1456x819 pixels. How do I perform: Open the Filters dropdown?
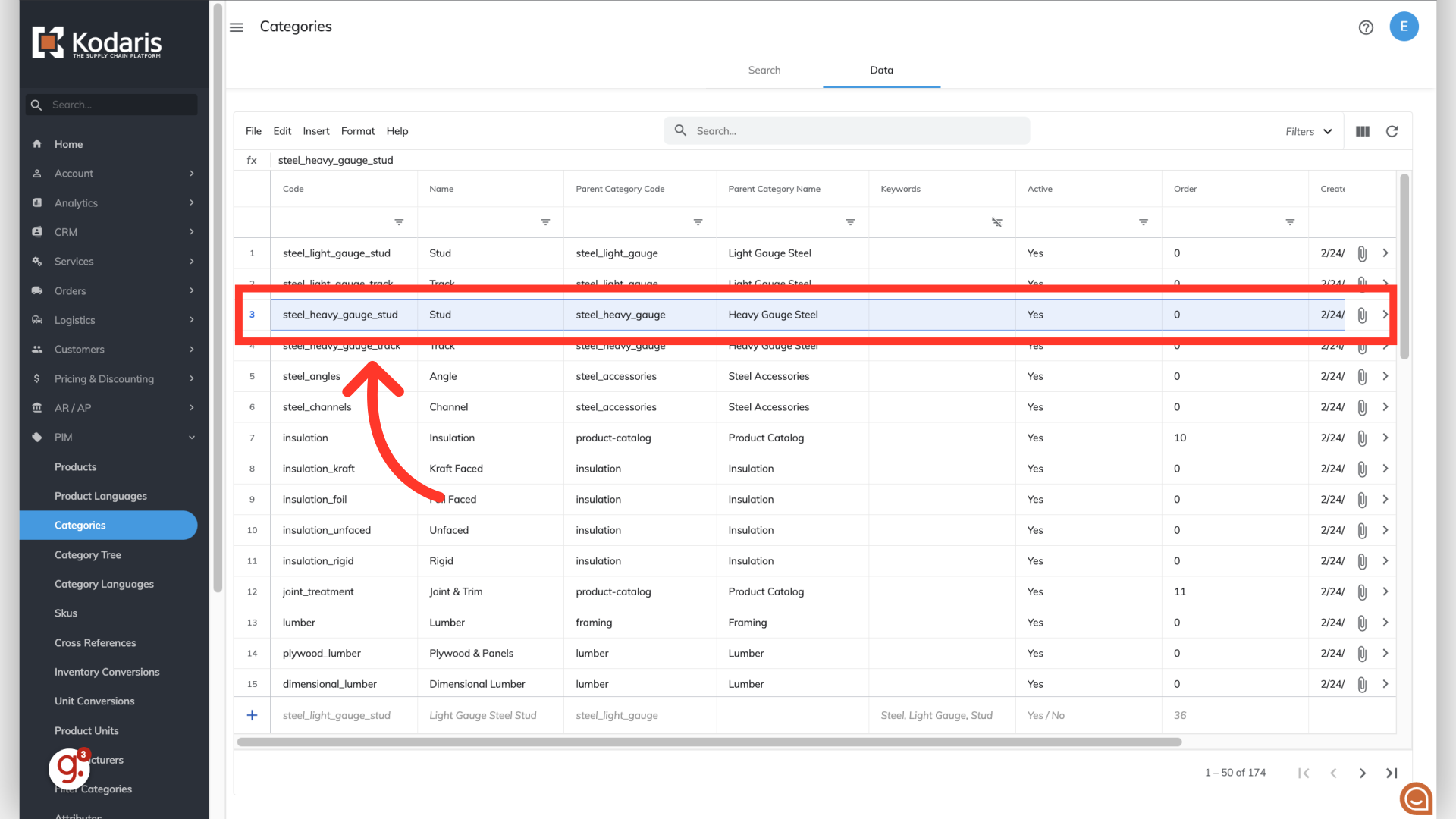pos(1308,131)
